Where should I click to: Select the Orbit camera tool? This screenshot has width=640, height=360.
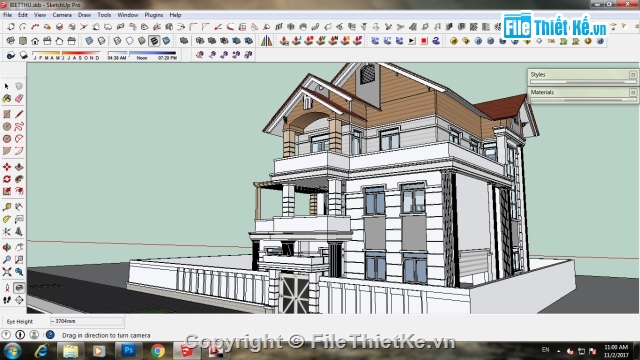pyautogui.click(x=7, y=247)
